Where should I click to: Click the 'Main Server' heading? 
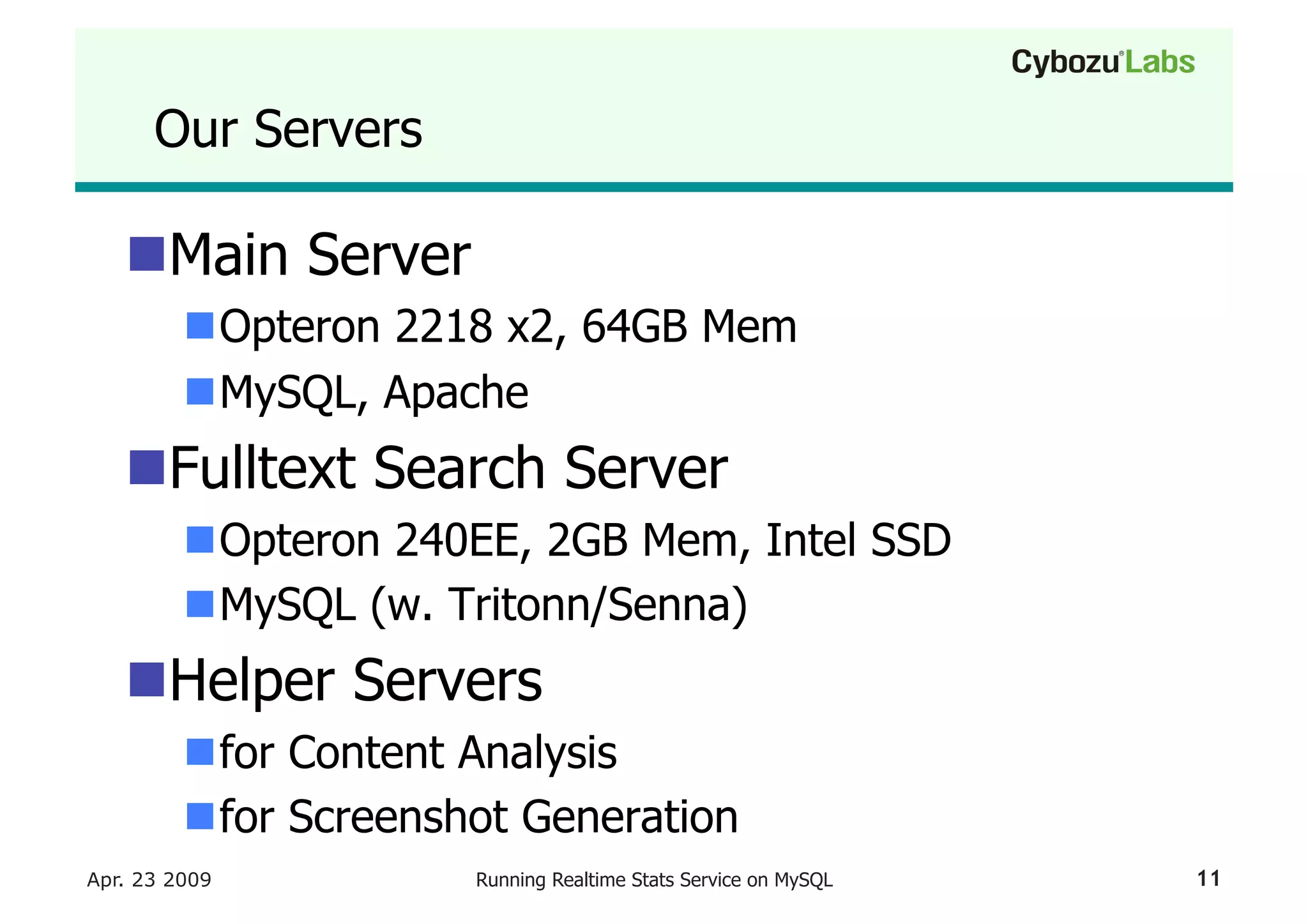(319, 255)
